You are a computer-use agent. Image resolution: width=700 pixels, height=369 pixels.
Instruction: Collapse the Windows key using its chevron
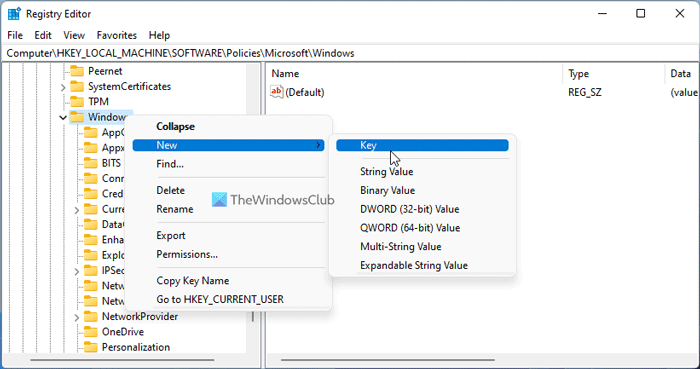63,117
